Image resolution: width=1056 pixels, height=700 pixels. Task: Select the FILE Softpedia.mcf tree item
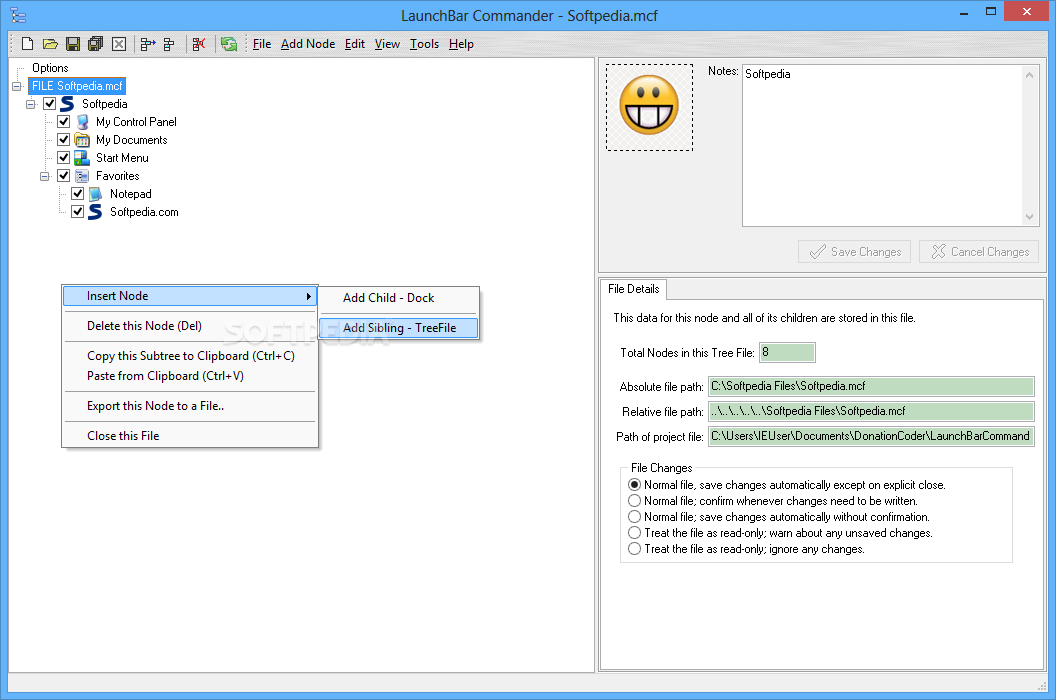pyautogui.click(x=77, y=86)
